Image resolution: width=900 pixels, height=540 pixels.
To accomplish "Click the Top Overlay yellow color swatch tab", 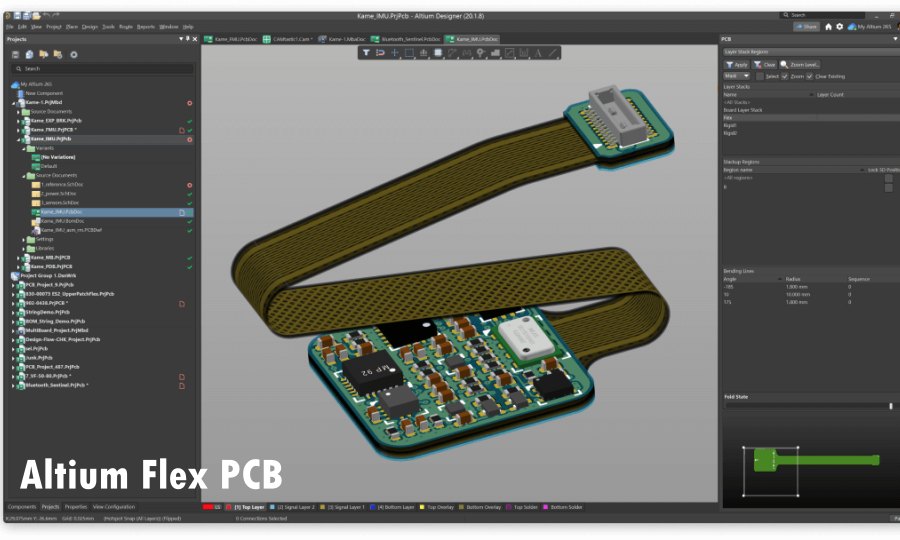I will [x=422, y=507].
